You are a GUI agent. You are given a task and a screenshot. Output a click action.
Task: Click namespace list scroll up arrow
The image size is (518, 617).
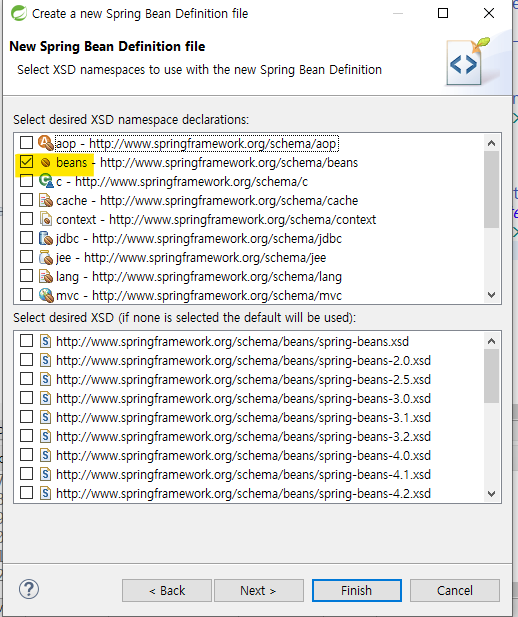tap(491, 143)
